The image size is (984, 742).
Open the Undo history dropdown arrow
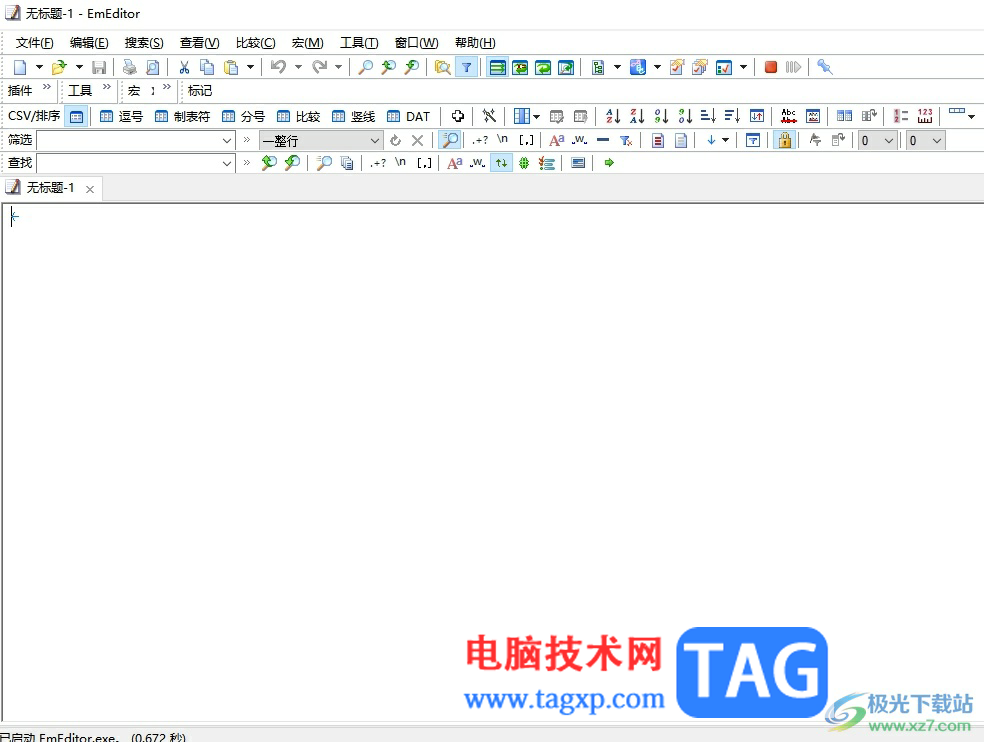[x=298, y=67]
